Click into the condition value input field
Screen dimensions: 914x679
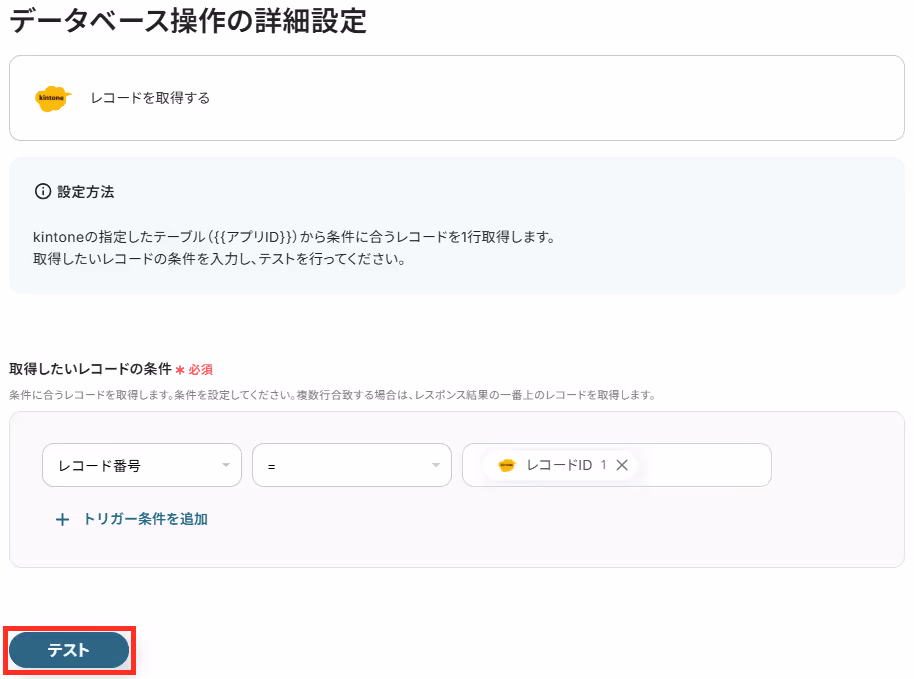(617, 465)
